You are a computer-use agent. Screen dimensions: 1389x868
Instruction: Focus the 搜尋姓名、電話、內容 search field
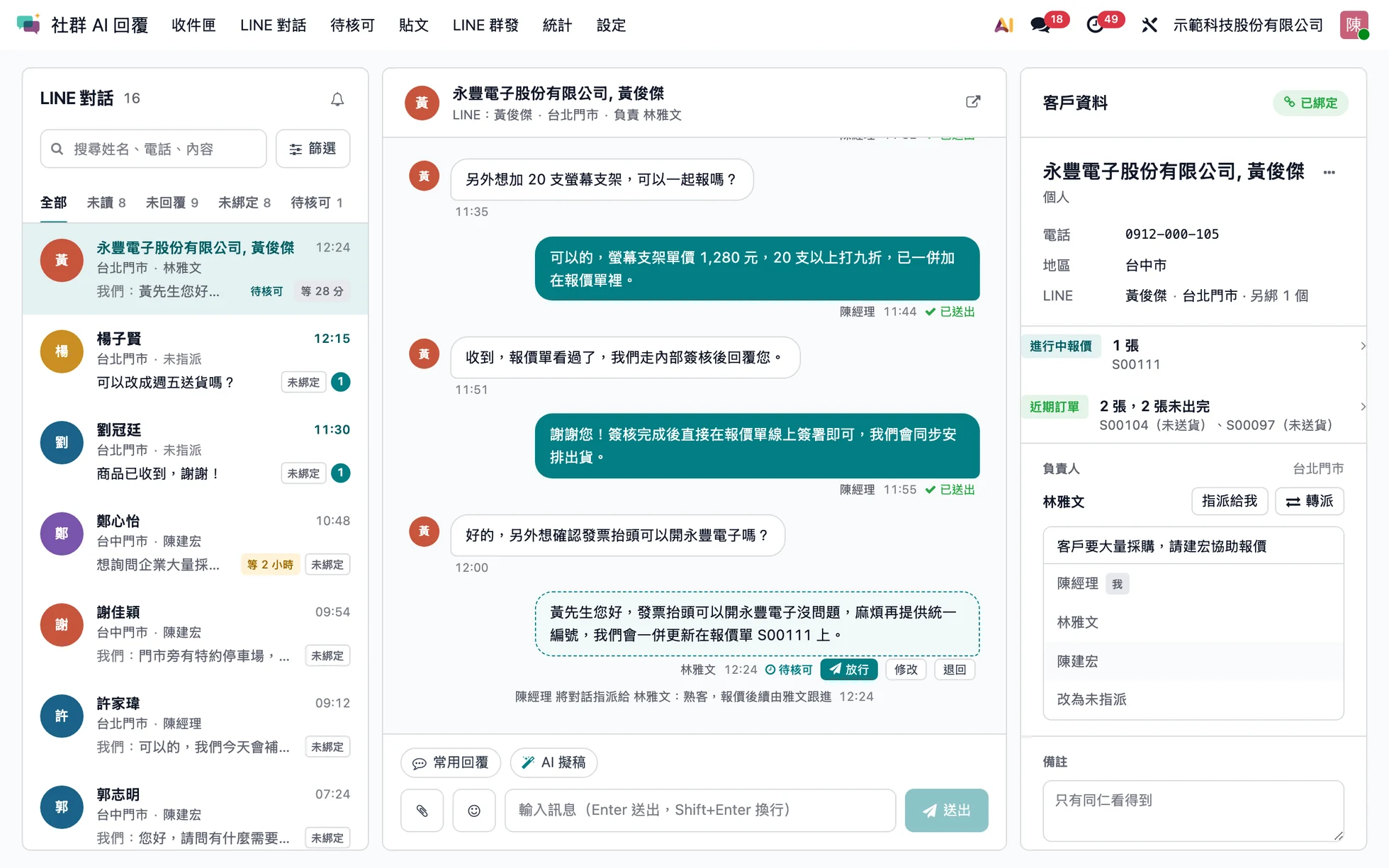click(x=154, y=149)
